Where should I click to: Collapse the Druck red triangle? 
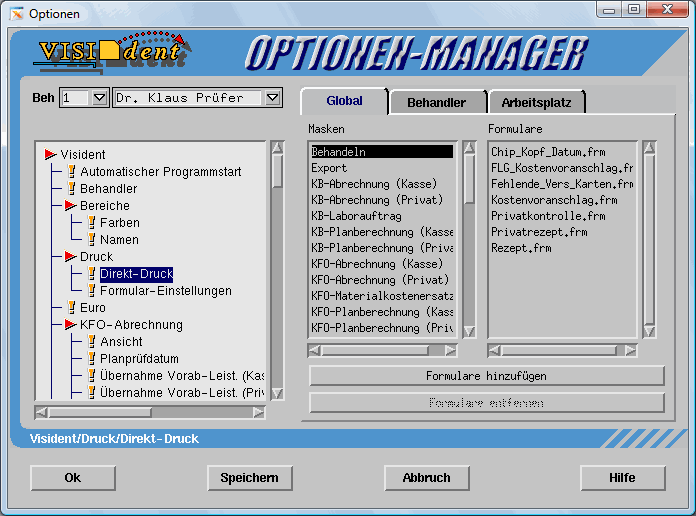[x=70, y=257]
